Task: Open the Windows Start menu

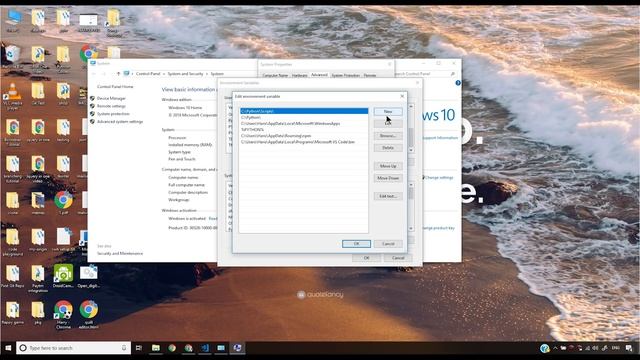Action: 8,348
